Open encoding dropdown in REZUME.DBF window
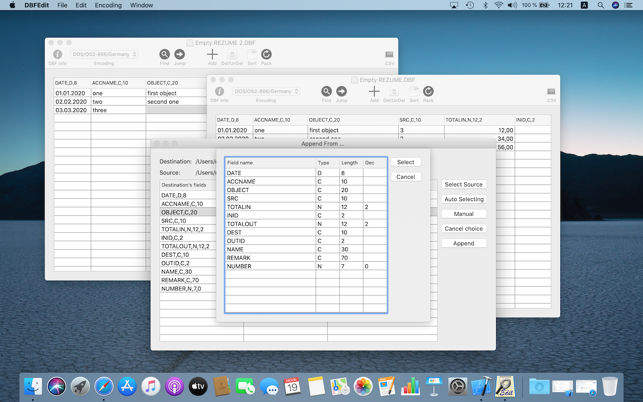Image resolution: width=643 pixels, height=402 pixels. 266,91
